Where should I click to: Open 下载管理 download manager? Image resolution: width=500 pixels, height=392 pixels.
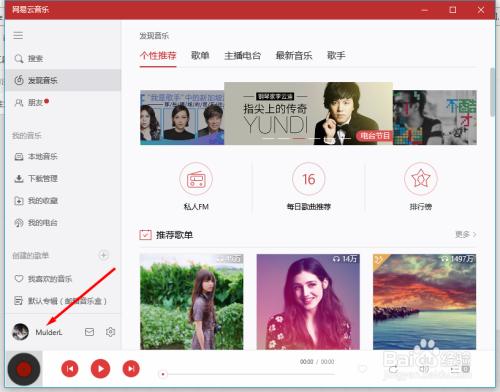(63, 179)
